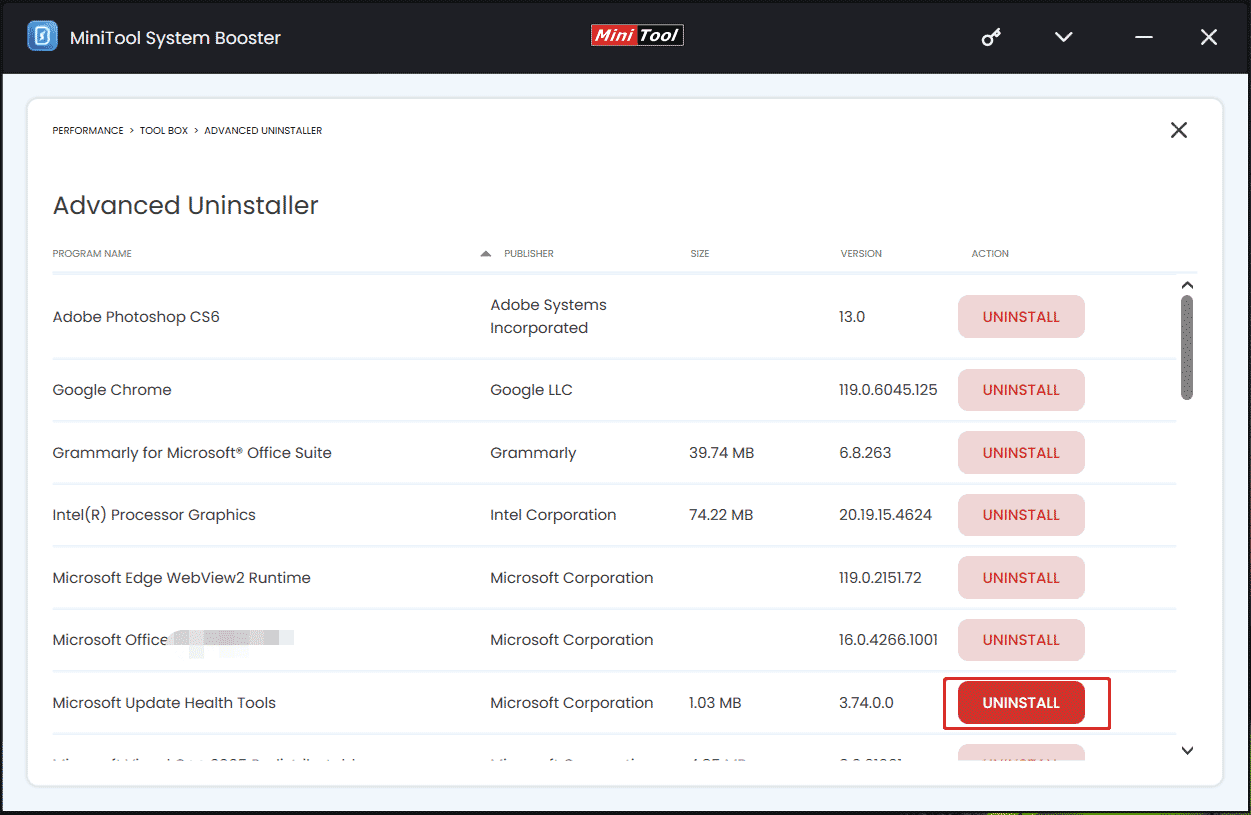Open the title bar dropdown menu chevron
The height and width of the screenshot is (815, 1251).
coord(1064,37)
